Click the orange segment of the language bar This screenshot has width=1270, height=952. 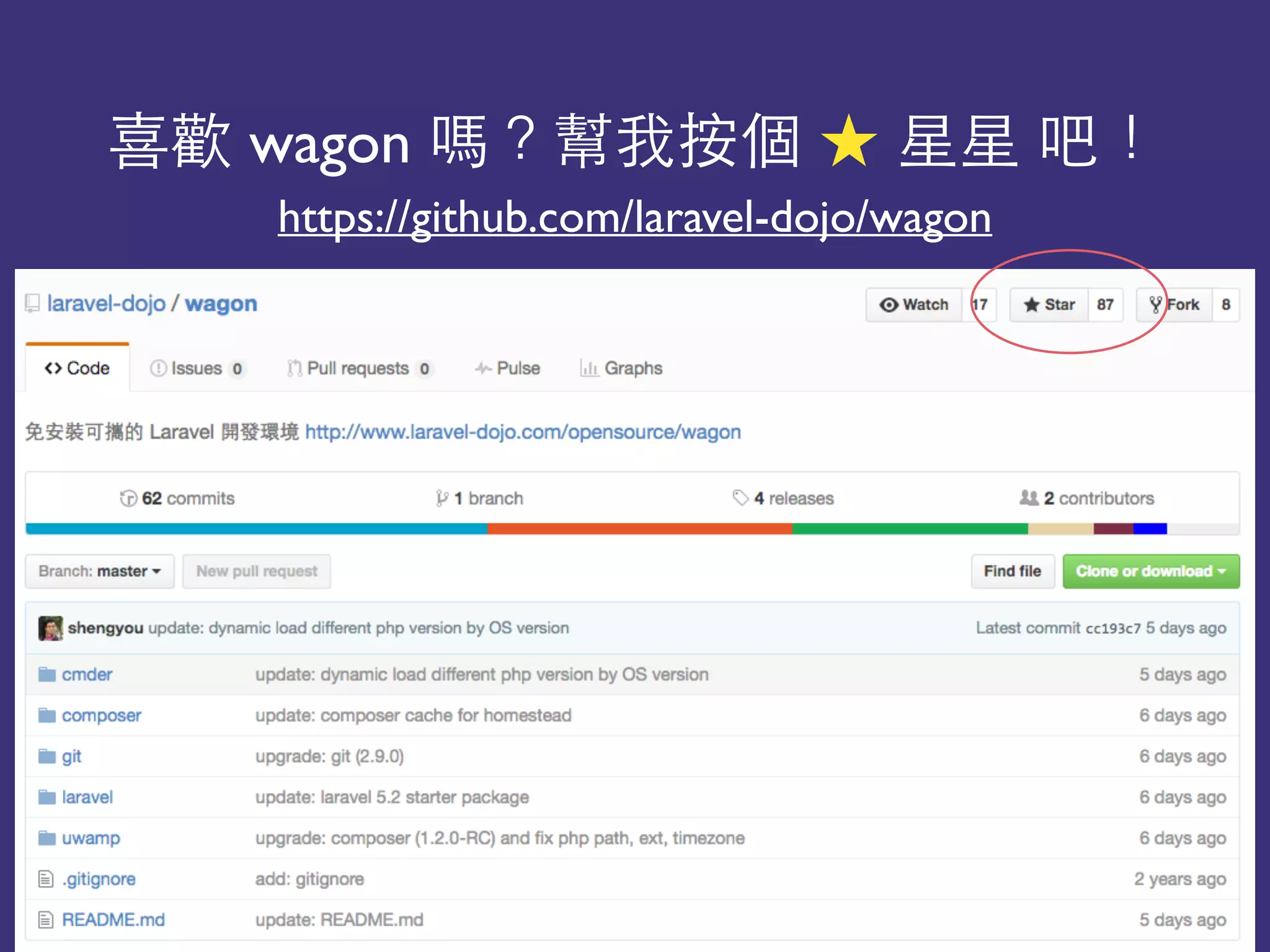(x=640, y=529)
